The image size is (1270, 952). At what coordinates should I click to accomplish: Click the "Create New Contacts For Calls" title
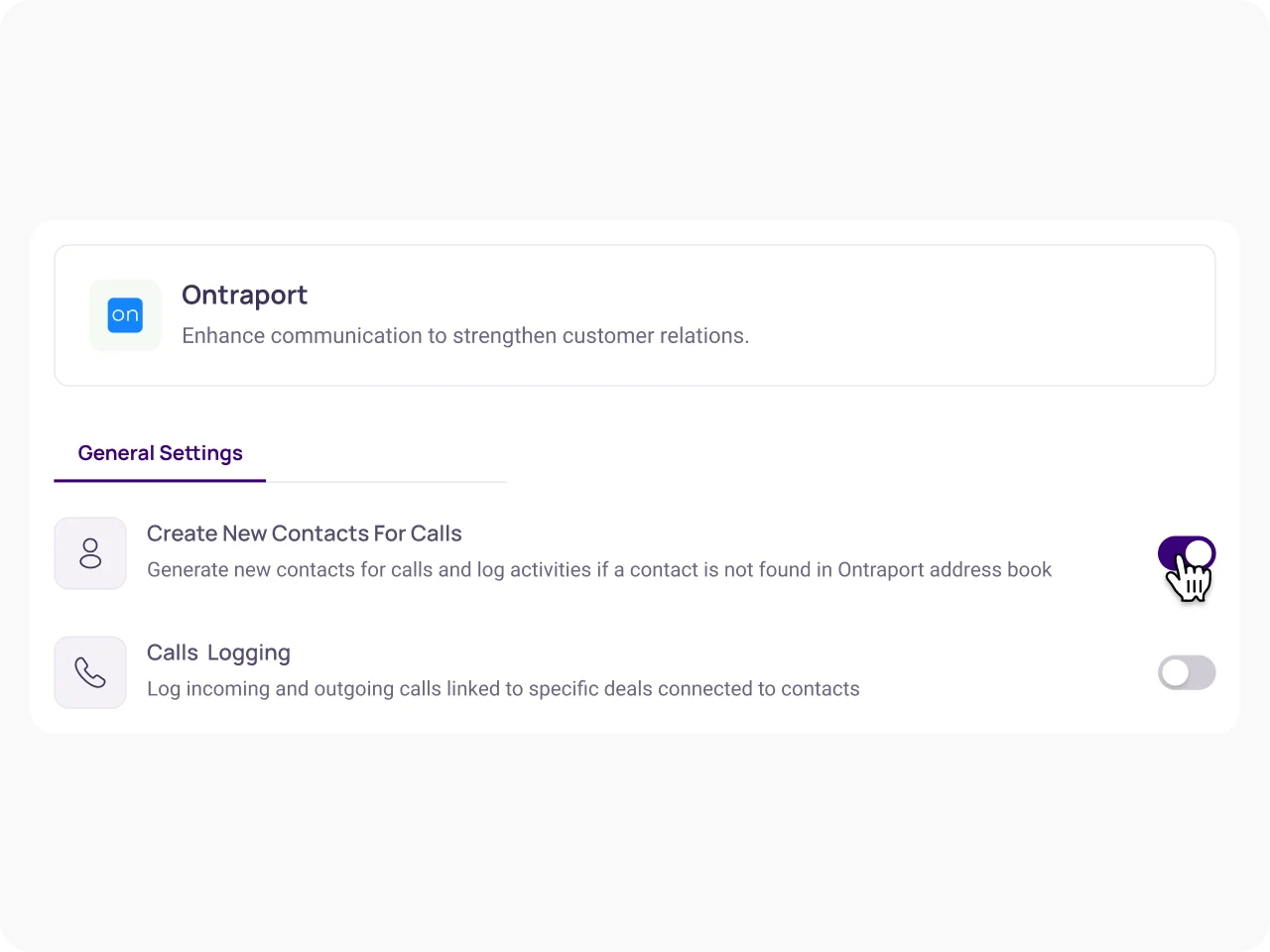[x=305, y=534]
